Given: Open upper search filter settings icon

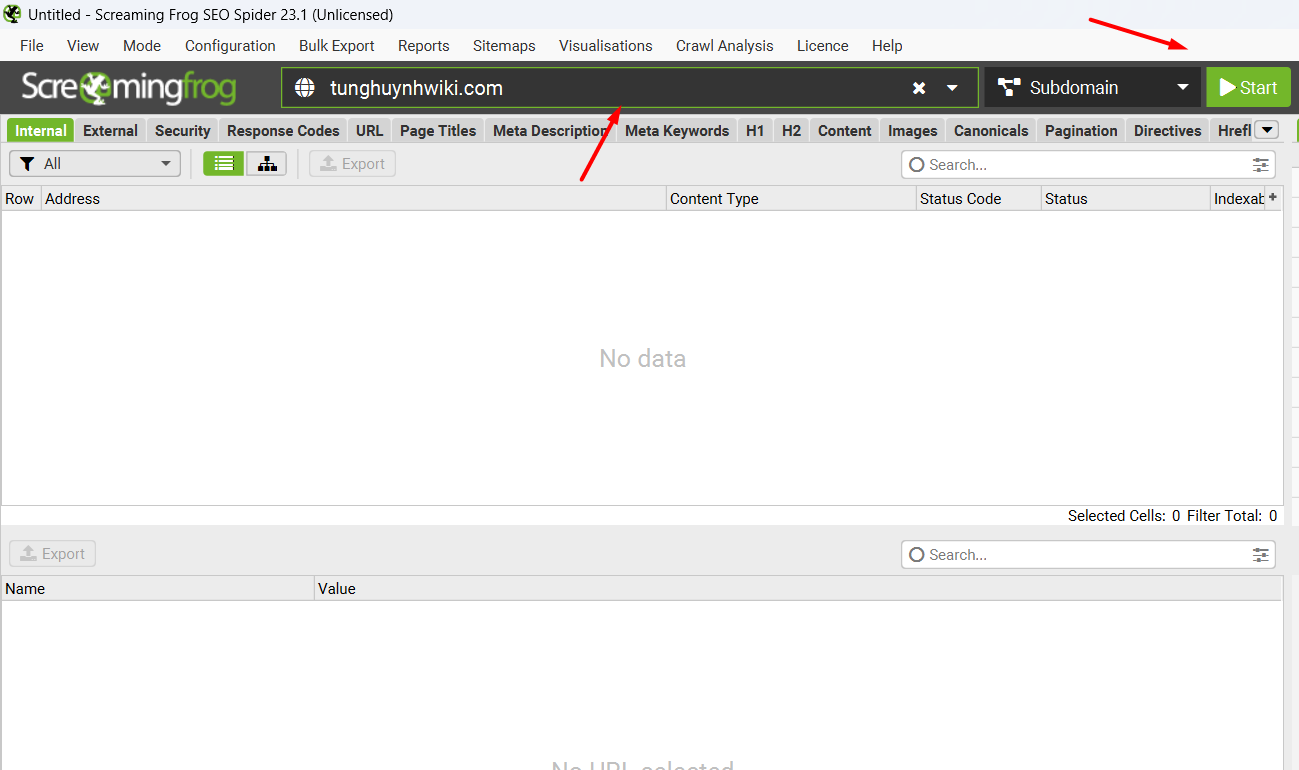Looking at the screenshot, I should pyautogui.click(x=1261, y=165).
